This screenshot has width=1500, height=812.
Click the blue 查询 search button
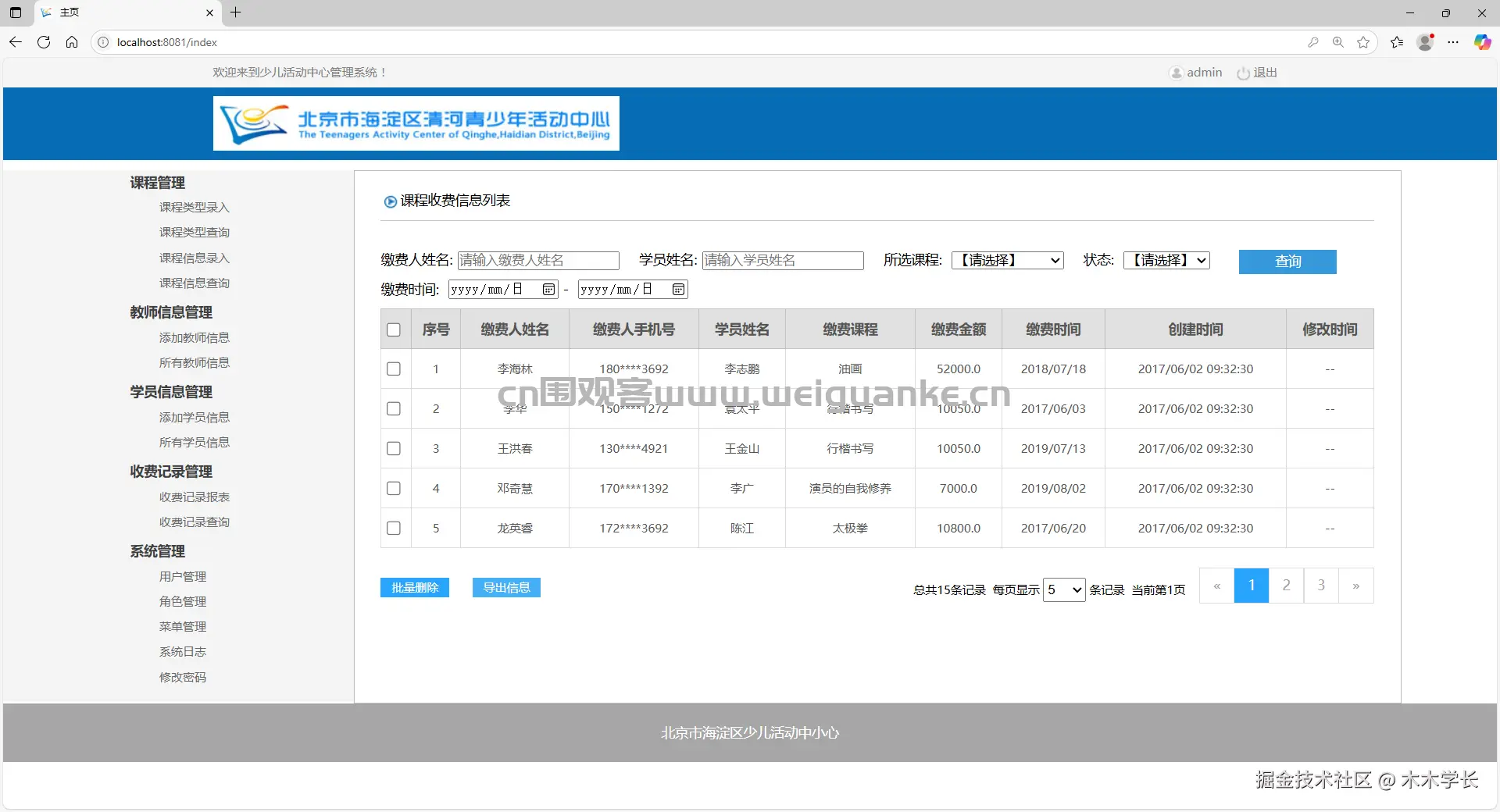[x=1287, y=262]
